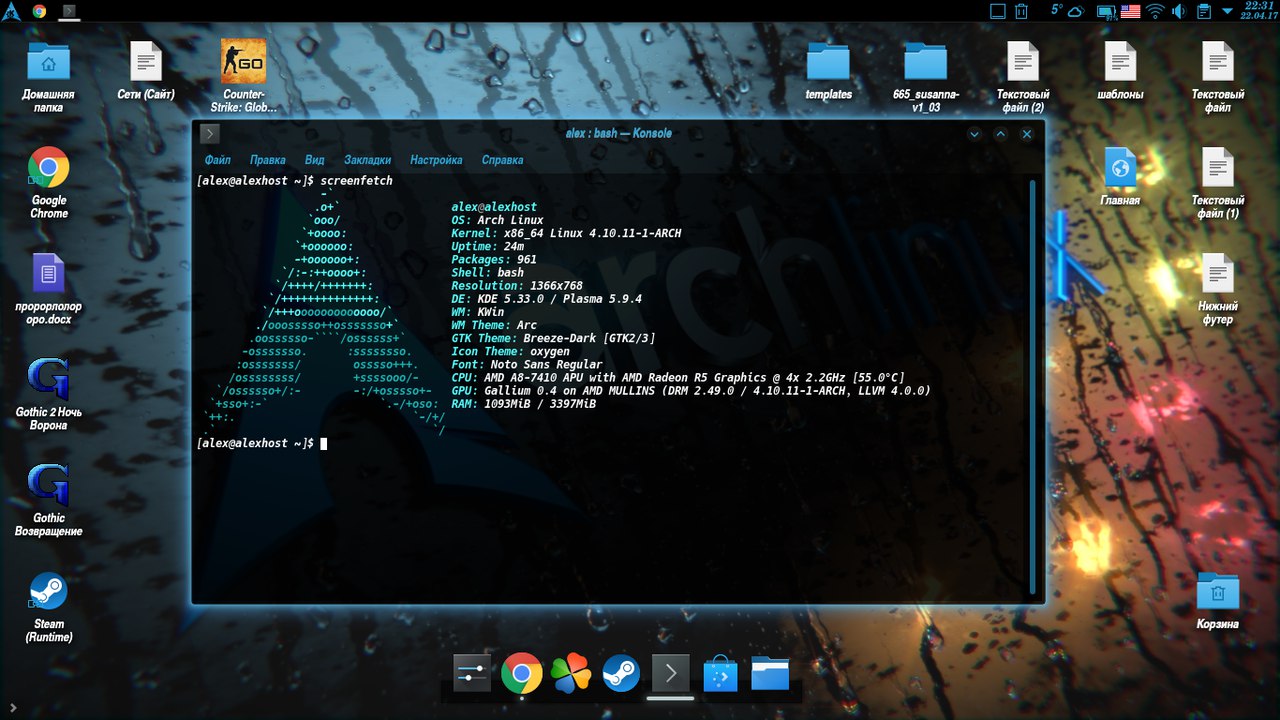Open the Dolphin file manager from the dock
This screenshot has height=720, width=1280.
(x=770, y=674)
